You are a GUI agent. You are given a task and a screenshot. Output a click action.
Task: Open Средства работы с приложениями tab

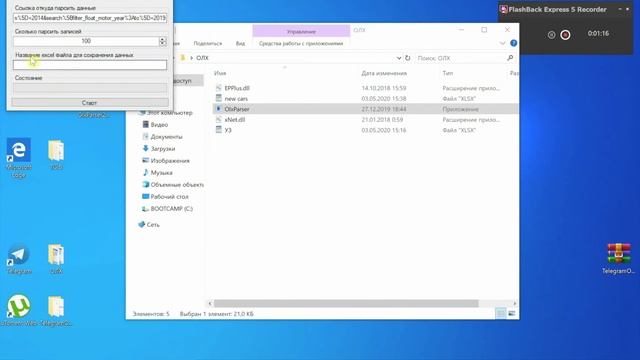pos(301,43)
